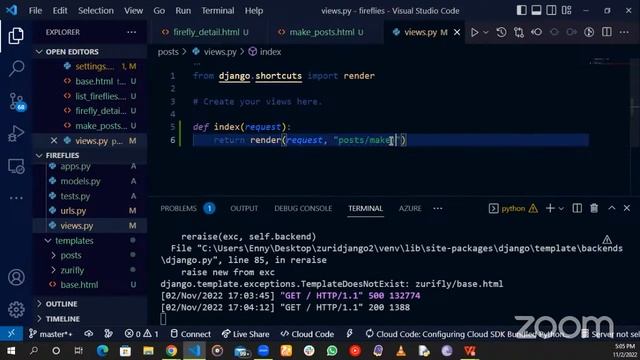640x360 pixels.
Task: Expand the posts folder under templates
Action: tap(71, 256)
